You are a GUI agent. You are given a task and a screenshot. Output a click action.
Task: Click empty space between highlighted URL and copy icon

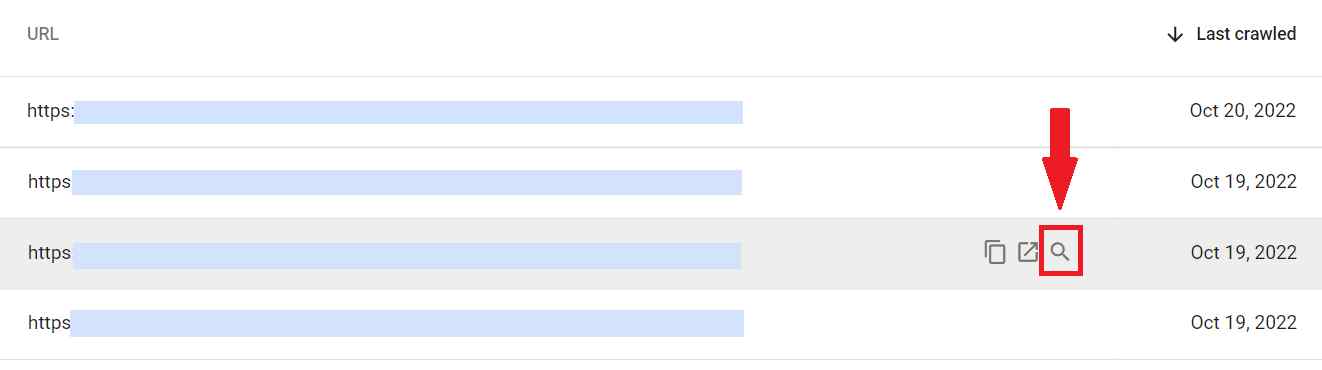(x=862, y=253)
